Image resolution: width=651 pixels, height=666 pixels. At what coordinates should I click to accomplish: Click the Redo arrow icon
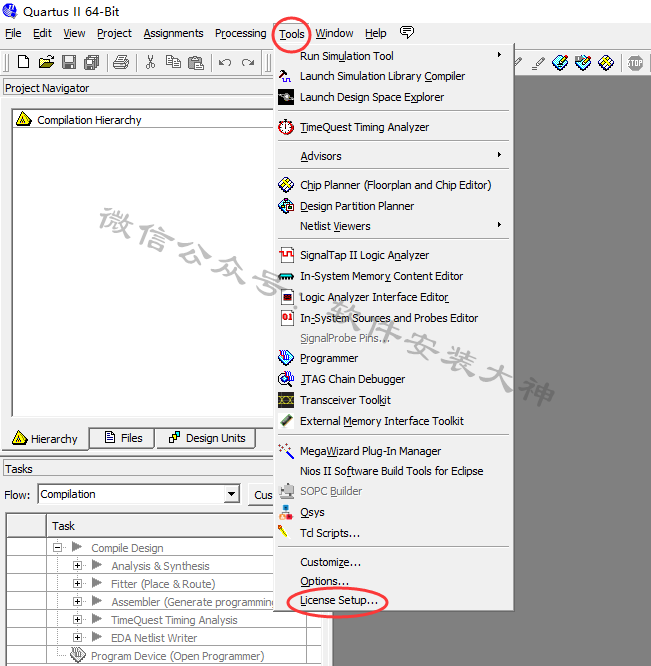(x=248, y=62)
